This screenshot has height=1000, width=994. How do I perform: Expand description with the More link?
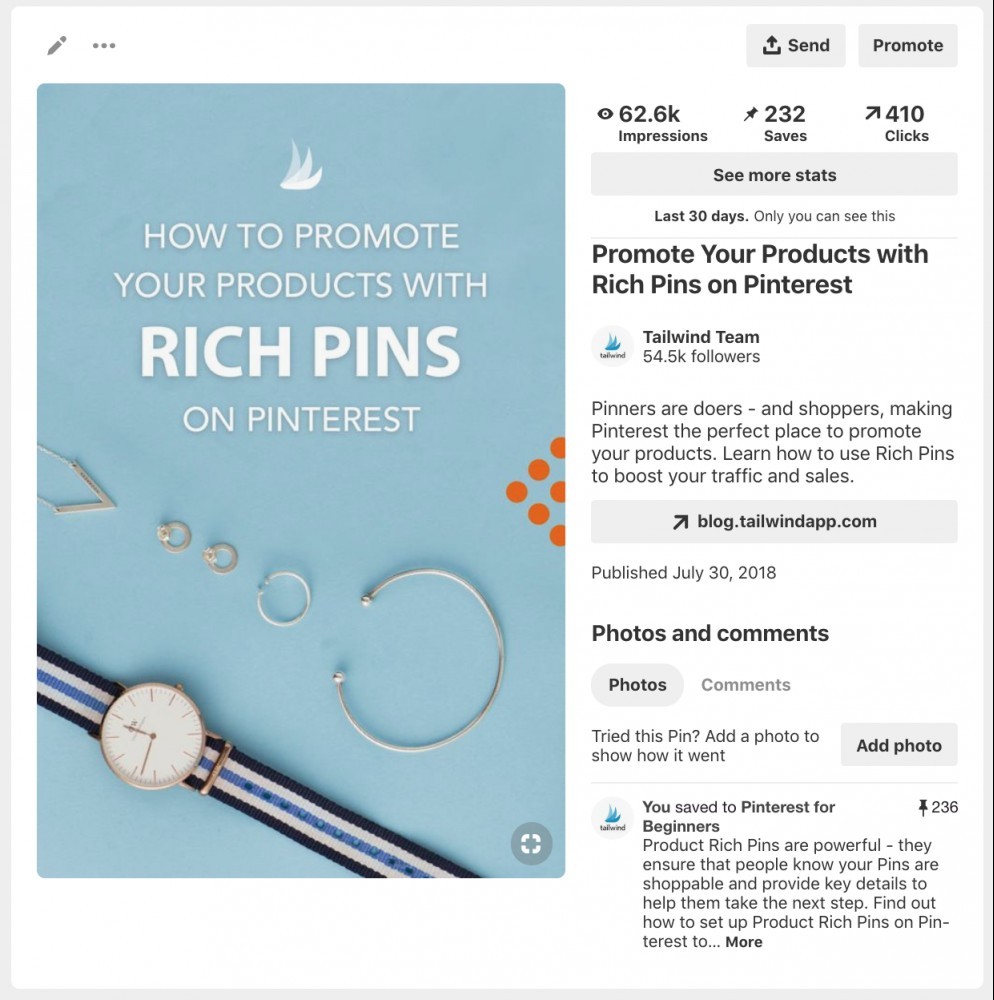pos(743,942)
